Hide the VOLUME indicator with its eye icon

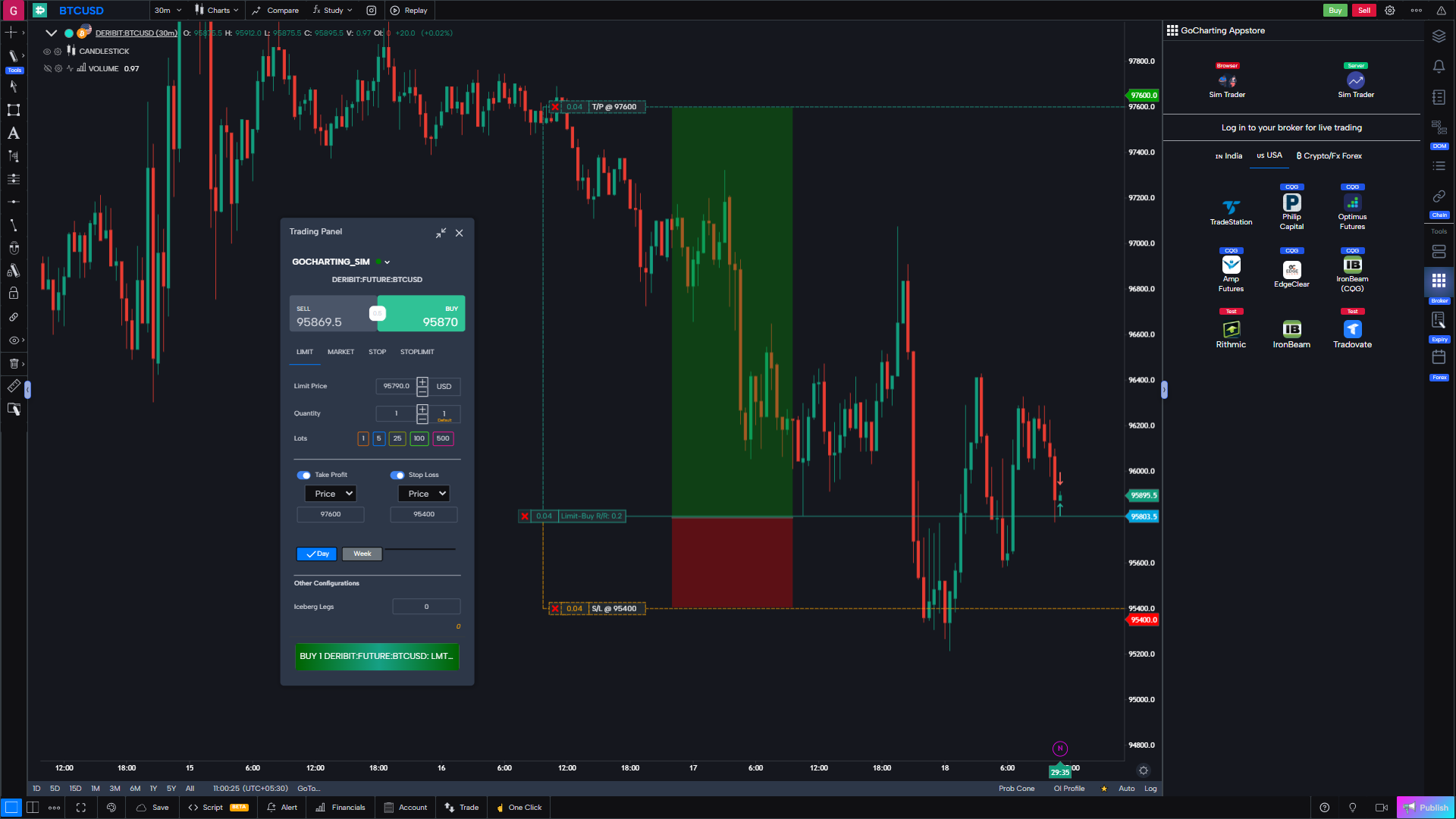pos(47,68)
